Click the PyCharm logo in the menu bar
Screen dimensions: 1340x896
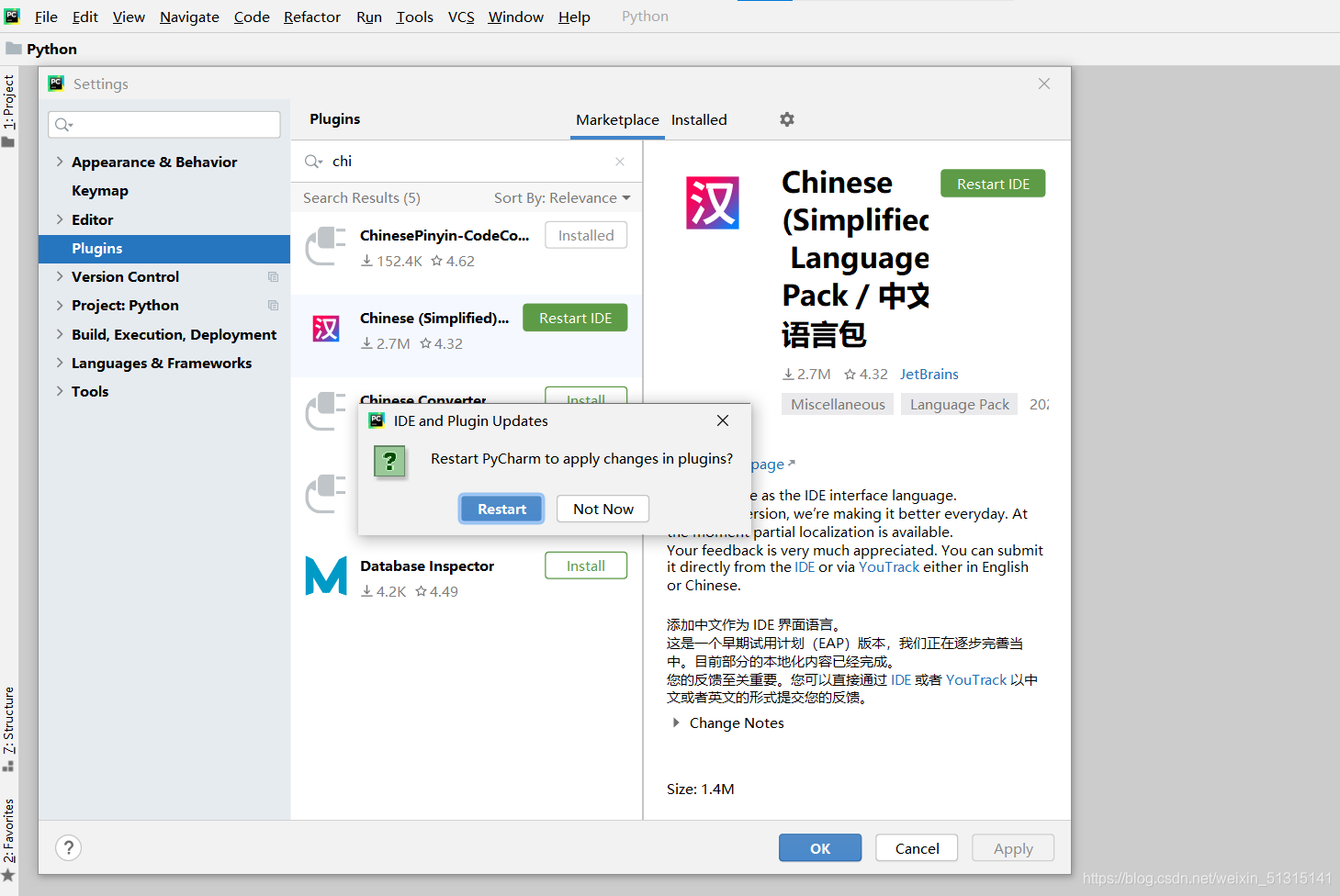12,16
